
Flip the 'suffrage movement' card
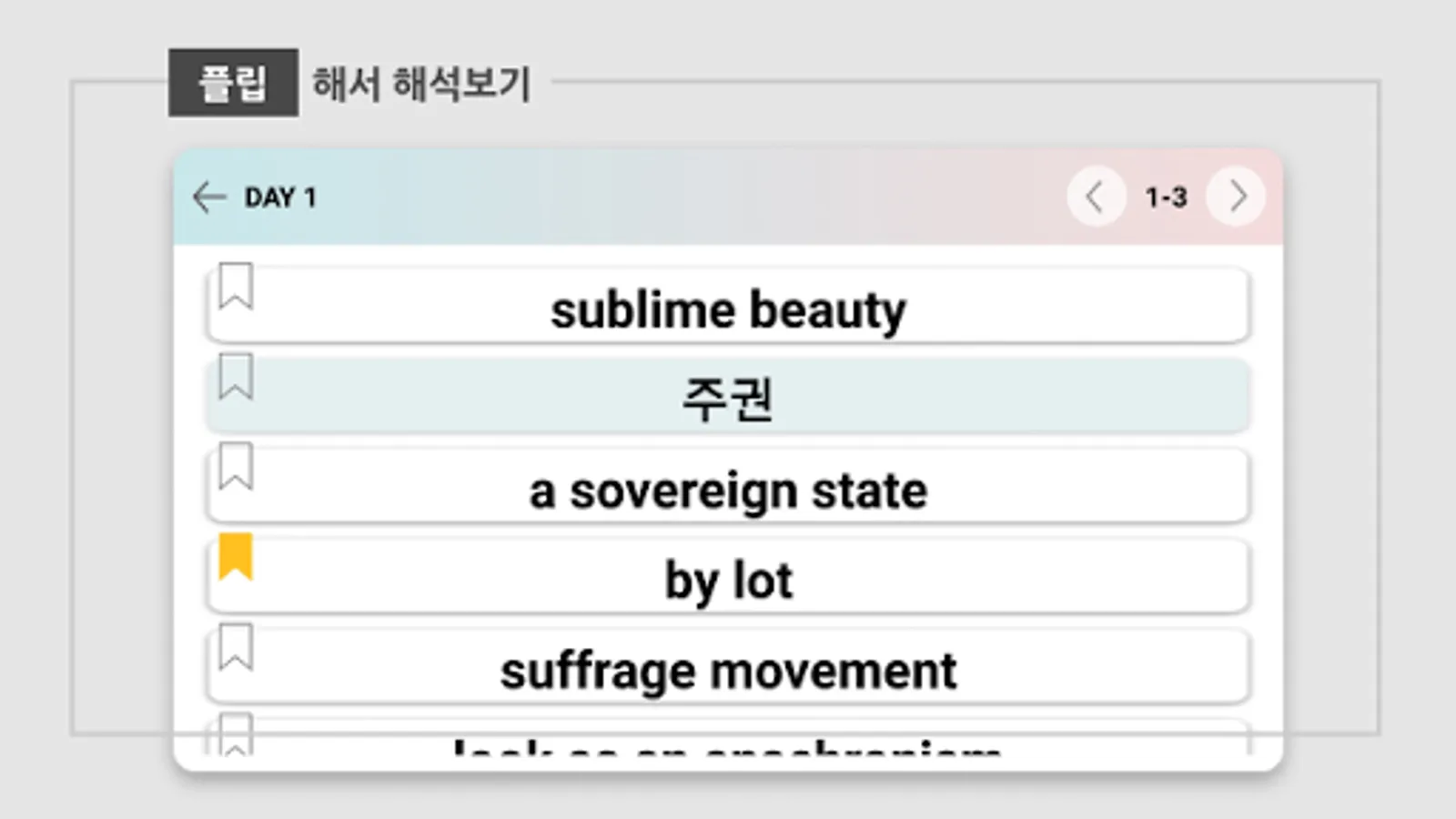pyautogui.click(x=728, y=669)
